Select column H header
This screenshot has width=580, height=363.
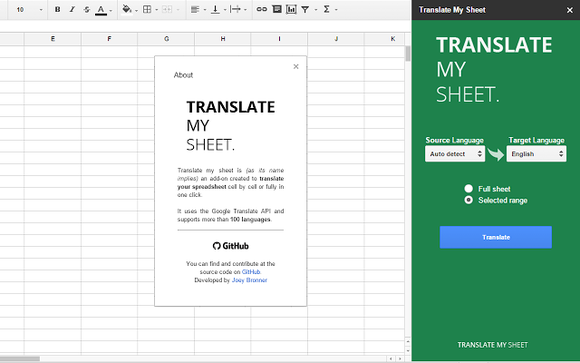pyautogui.click(x=223, y=39)
